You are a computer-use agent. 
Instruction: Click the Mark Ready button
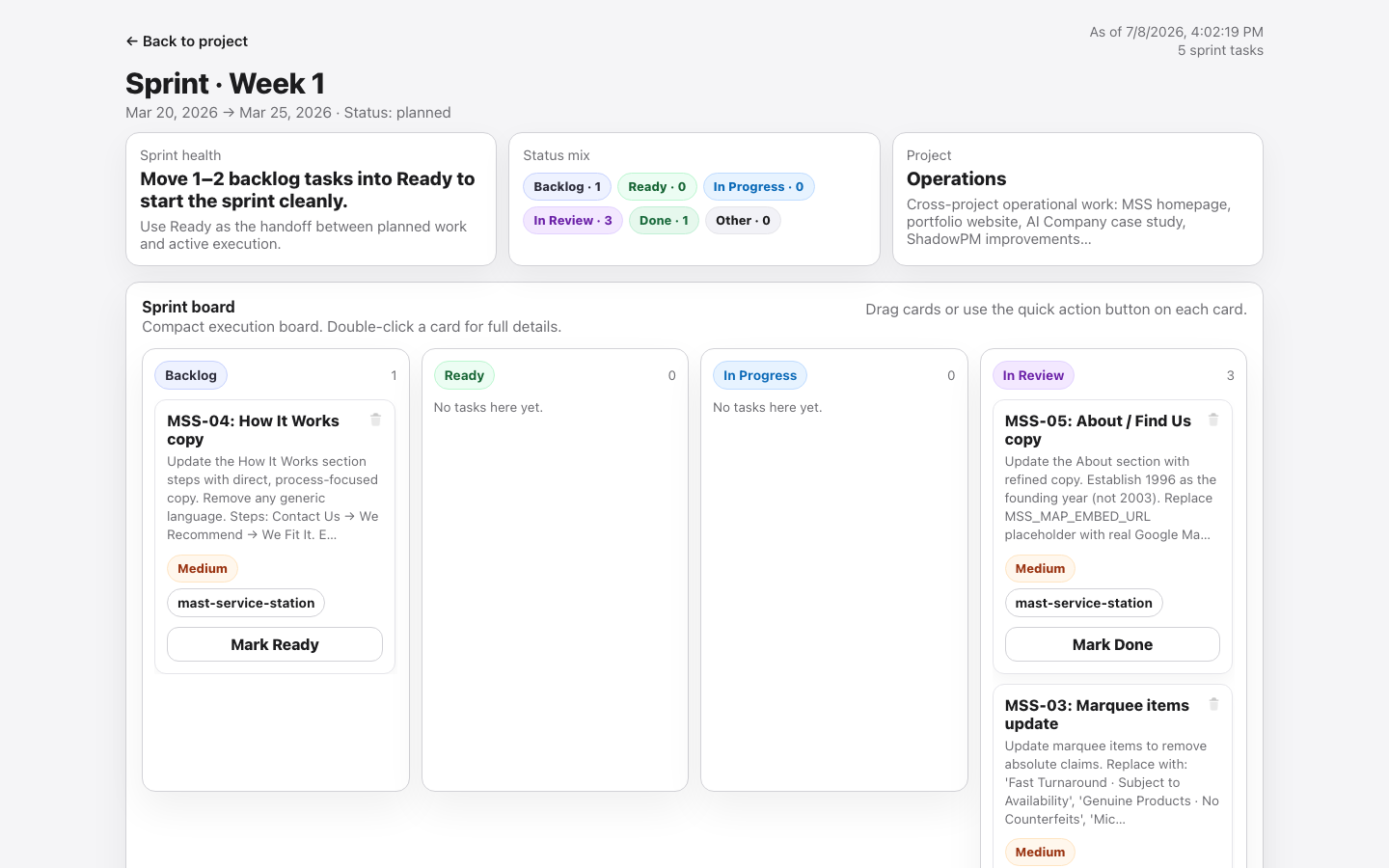click(275, 644)
